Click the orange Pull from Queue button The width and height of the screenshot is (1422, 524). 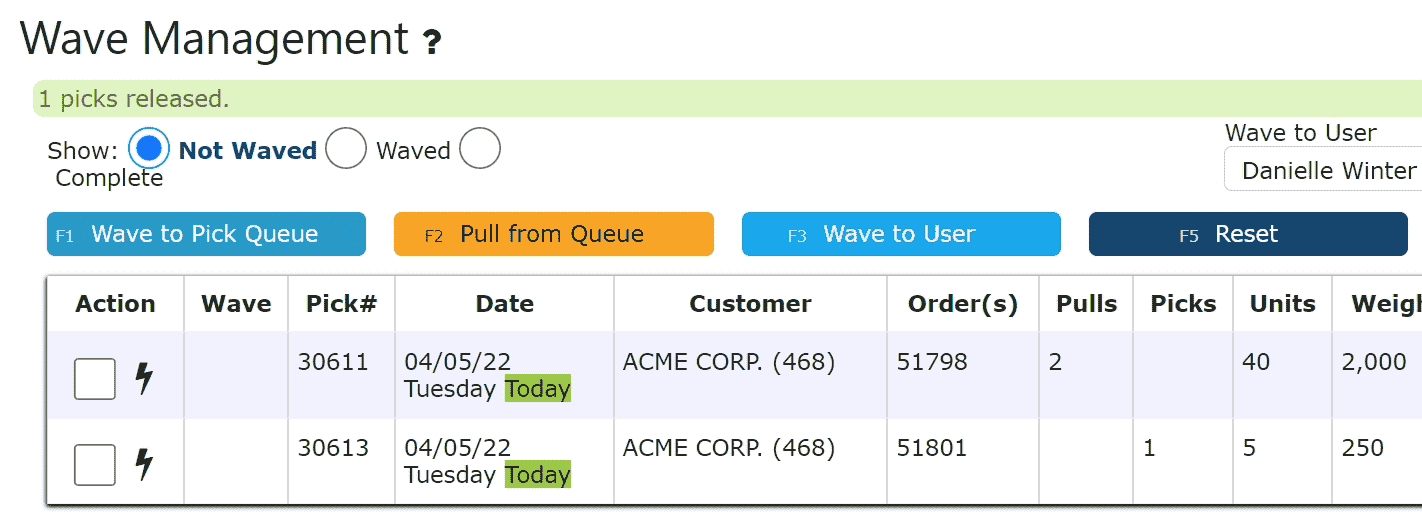coord(554,234)
